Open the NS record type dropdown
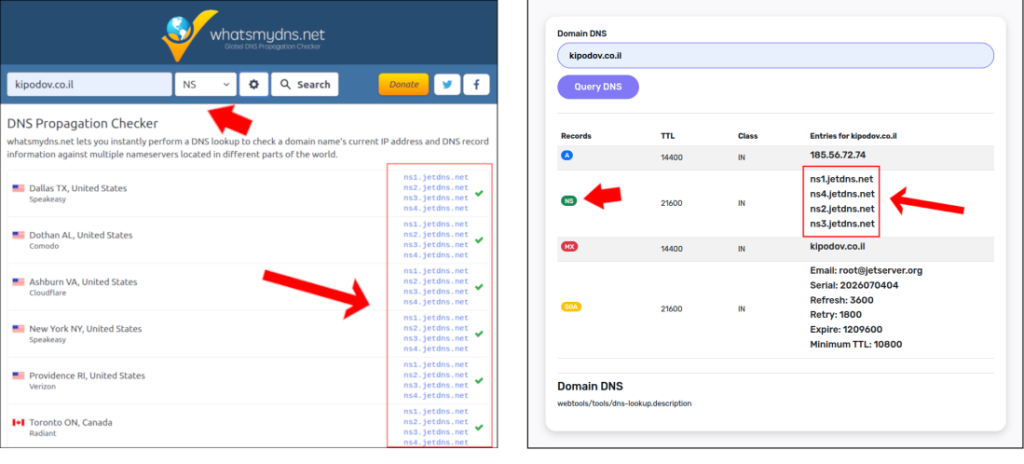The image size is (1024, 464). (x=206, y=84)
